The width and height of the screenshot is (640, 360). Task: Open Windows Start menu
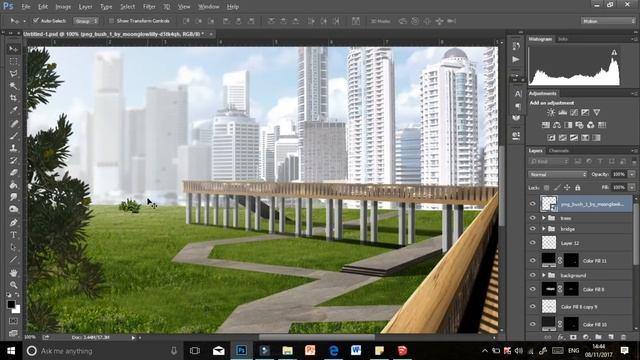pos(11,351)
